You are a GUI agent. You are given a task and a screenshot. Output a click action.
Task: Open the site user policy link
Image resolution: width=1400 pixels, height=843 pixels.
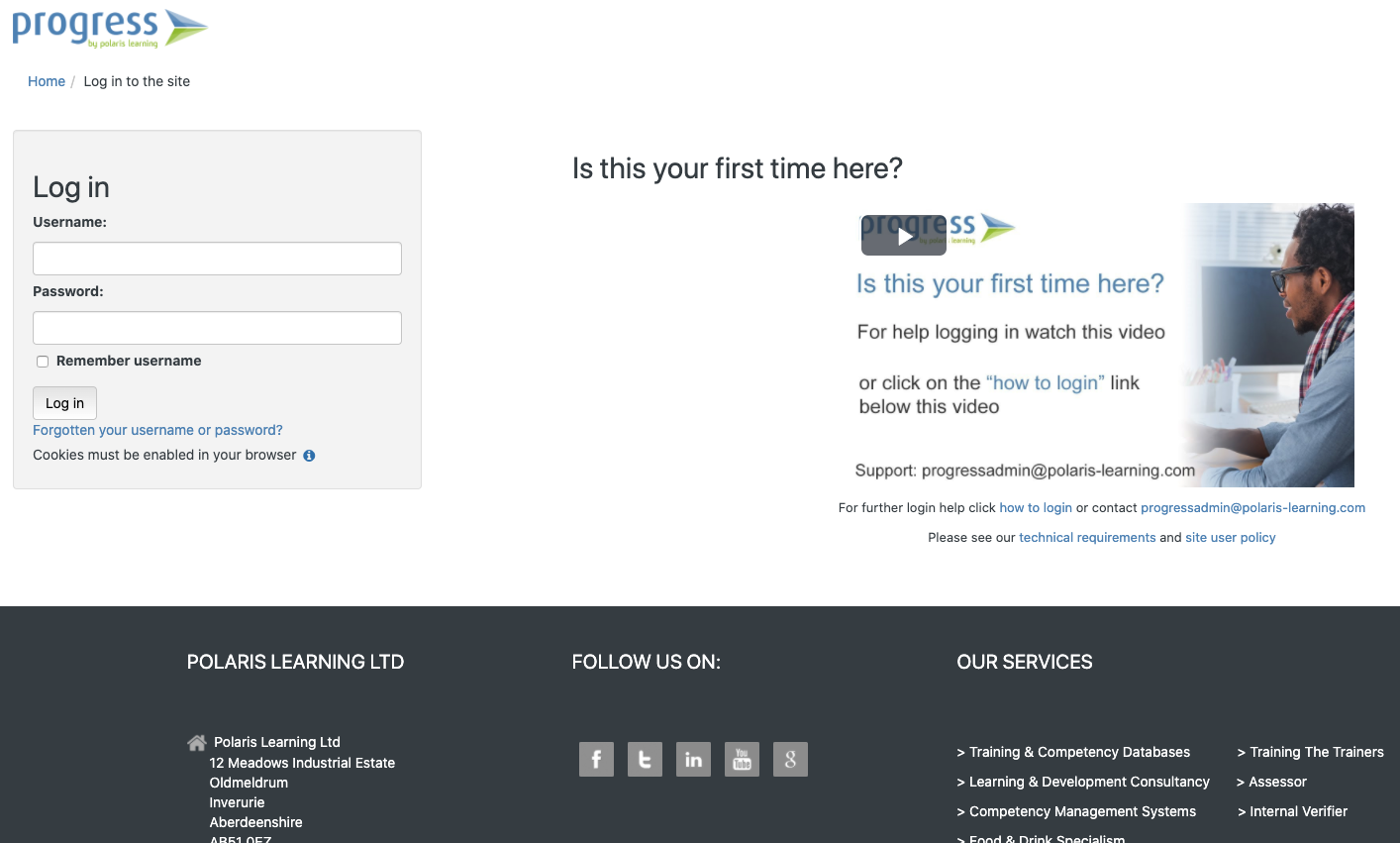(x=1230, y=537)
